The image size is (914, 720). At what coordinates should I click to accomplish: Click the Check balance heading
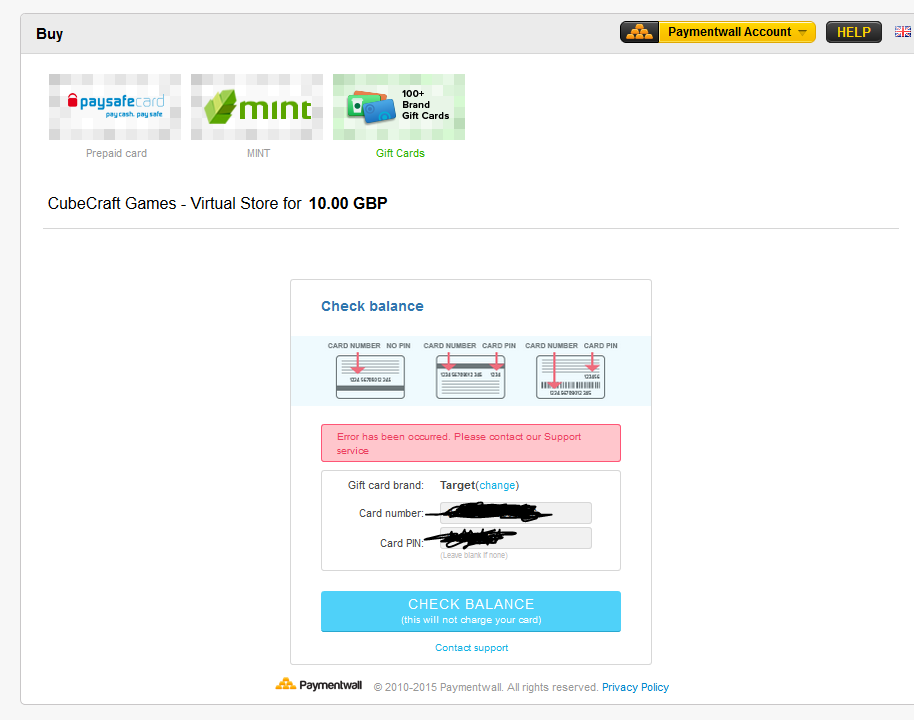[x=372, y=306]
